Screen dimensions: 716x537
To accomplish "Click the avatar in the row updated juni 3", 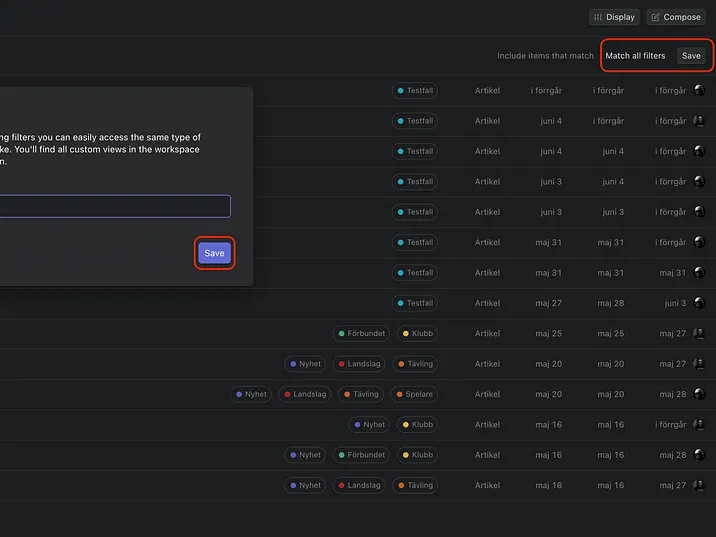I will click(699, 303).
